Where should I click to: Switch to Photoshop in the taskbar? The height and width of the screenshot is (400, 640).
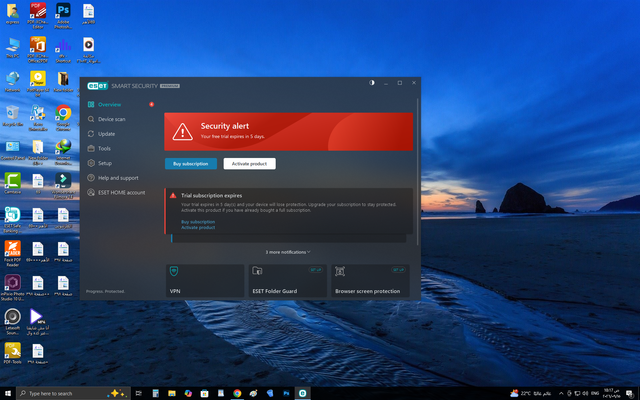286,393
